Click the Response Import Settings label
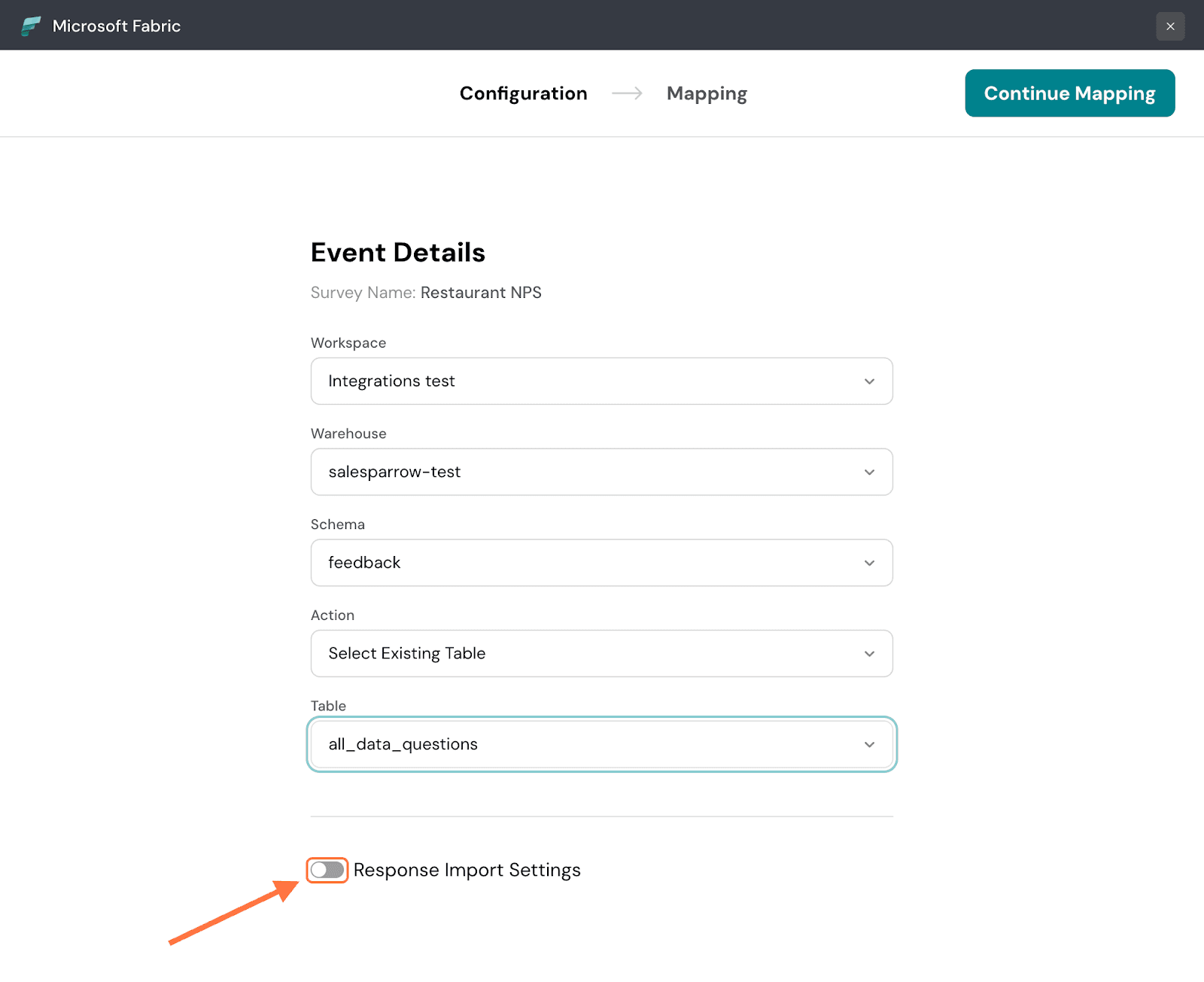The image size is (1204, 982). point(467,870)
